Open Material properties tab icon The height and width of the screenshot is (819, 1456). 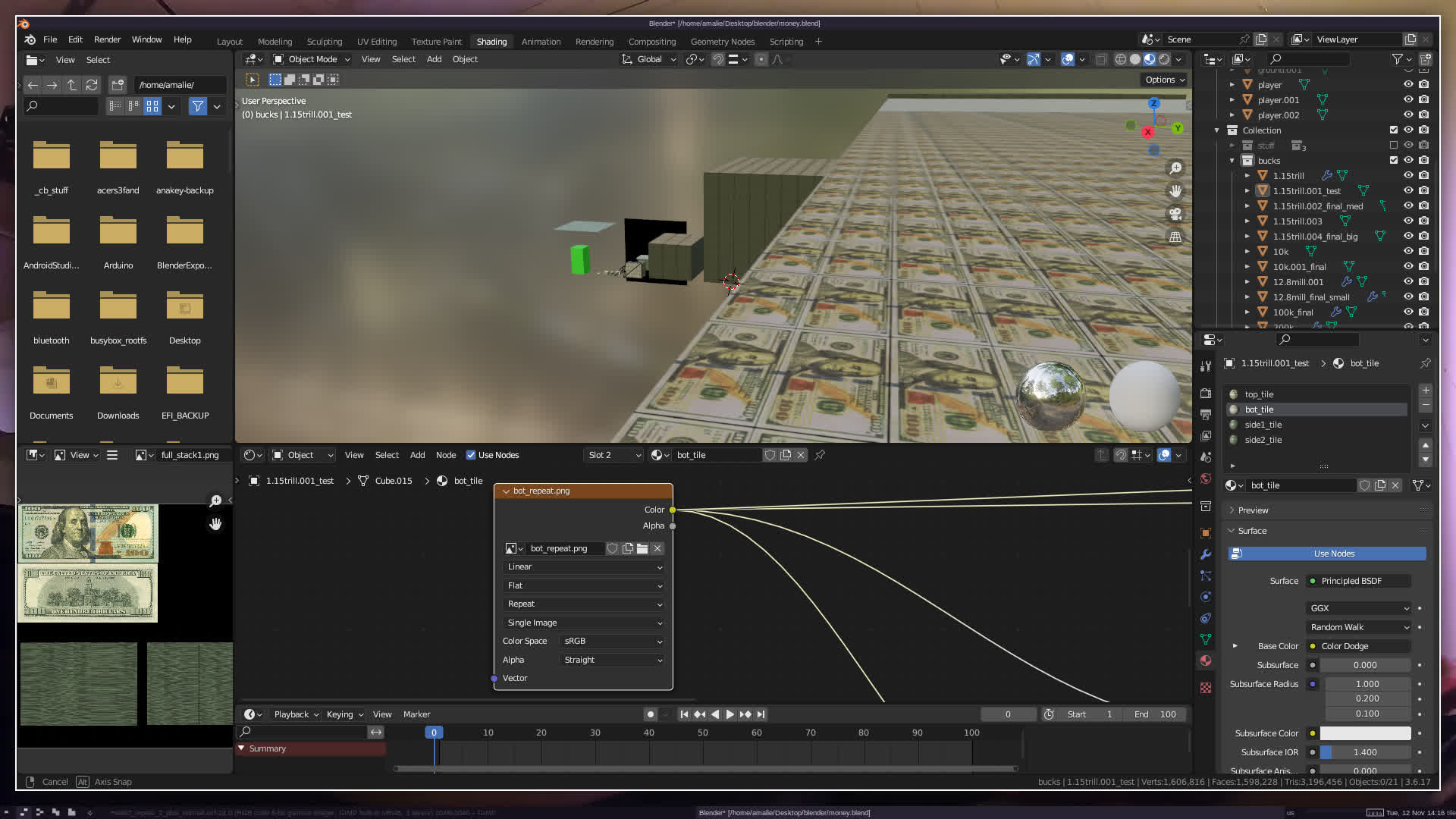click(1206, 661)
